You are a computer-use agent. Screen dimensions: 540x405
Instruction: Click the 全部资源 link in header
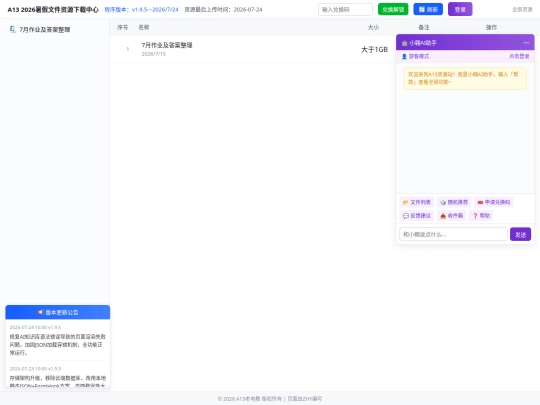(522, 9)
